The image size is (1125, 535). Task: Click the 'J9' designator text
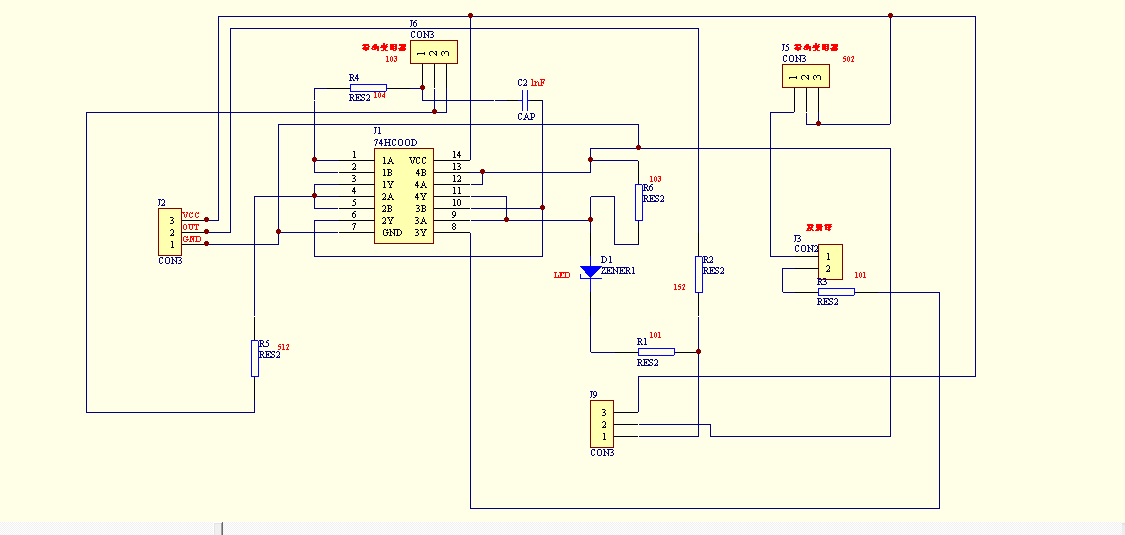[x=593, y=394]
